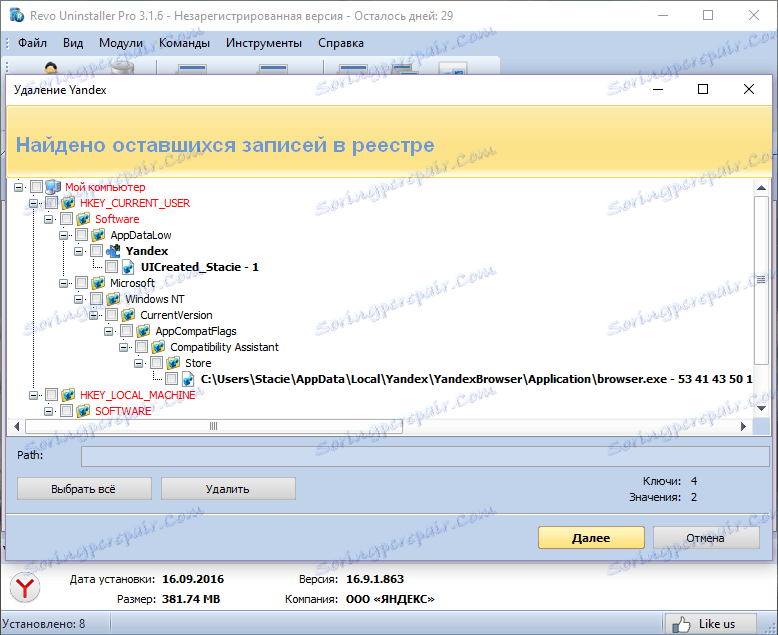Check the UICreated_Stacie - 1 value checkbox

[x=112, y=267]
